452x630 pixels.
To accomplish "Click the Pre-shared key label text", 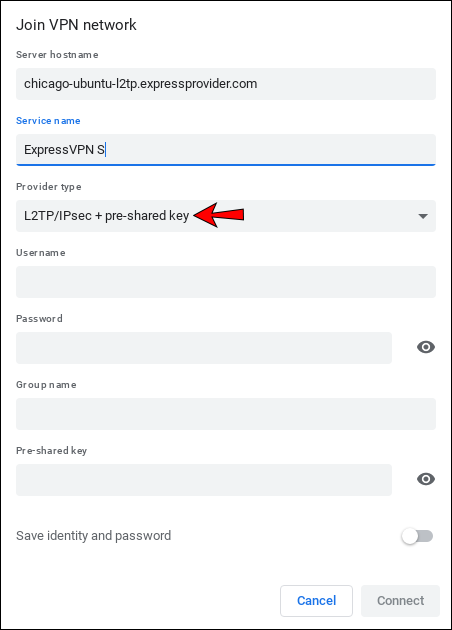I will click(51, 451).
